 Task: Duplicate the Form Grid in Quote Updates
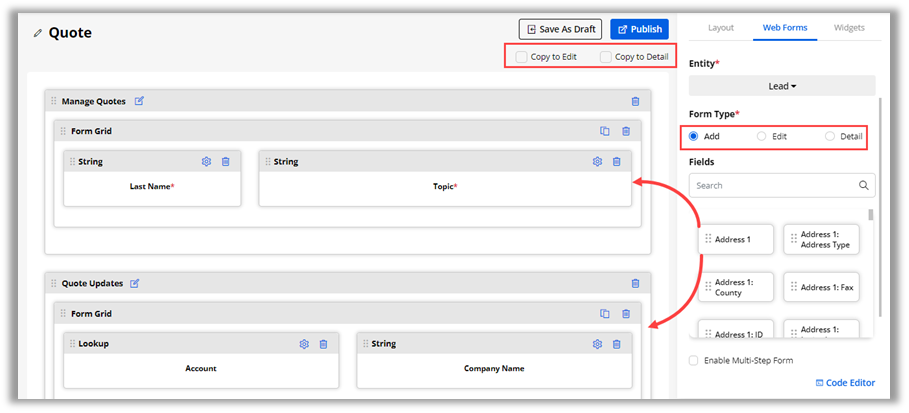click(x=605, y=314)
